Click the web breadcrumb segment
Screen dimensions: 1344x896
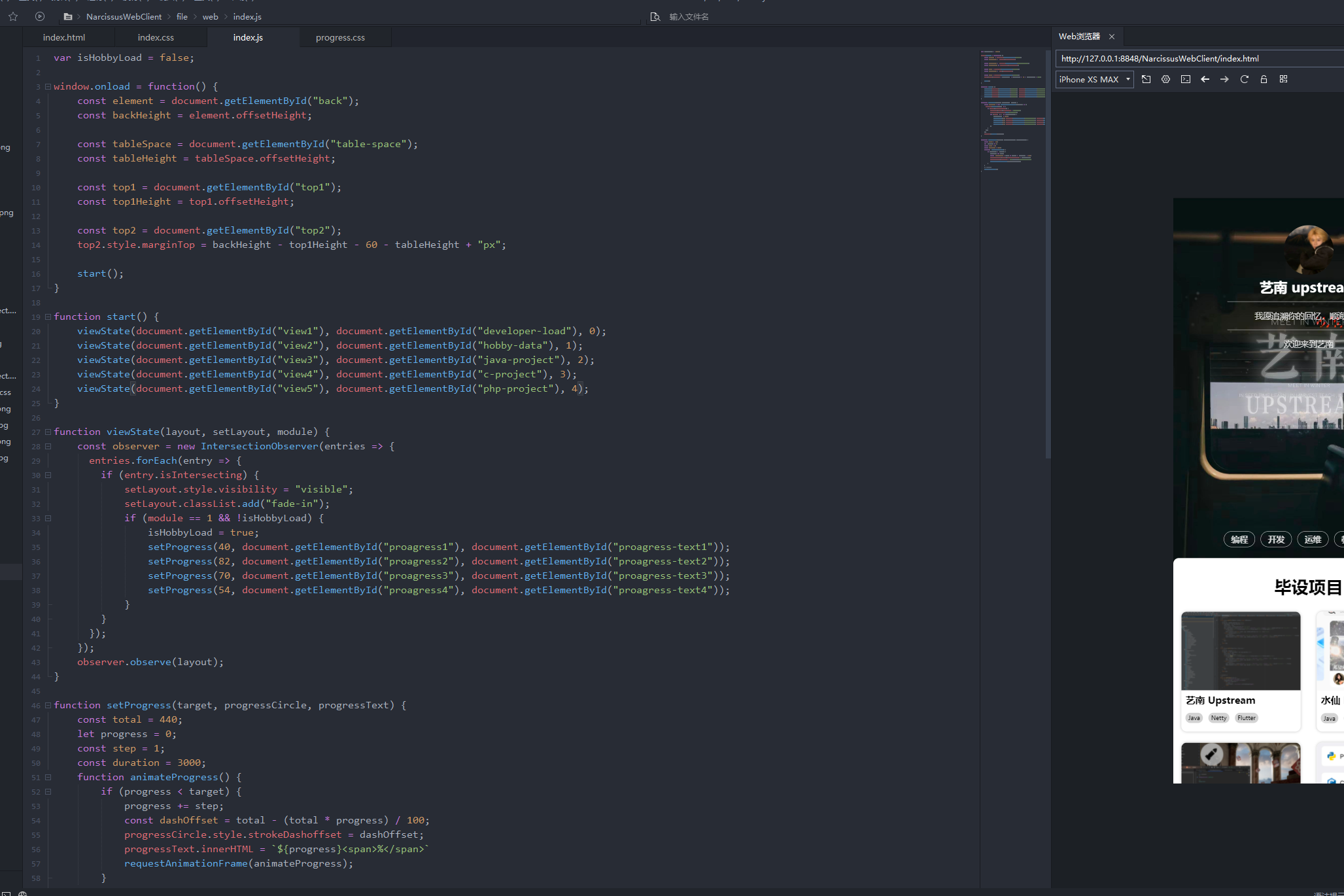tap(210, 16)
